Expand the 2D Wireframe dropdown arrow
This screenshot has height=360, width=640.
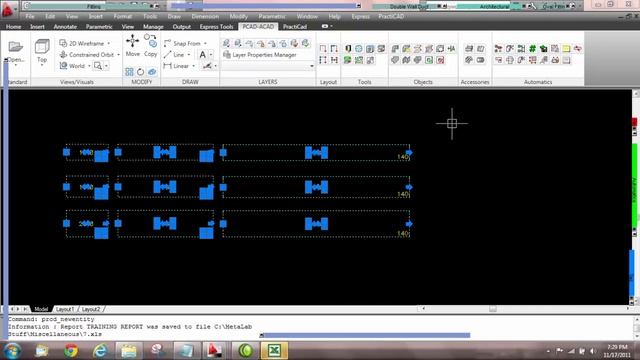(x=109, y=43)
